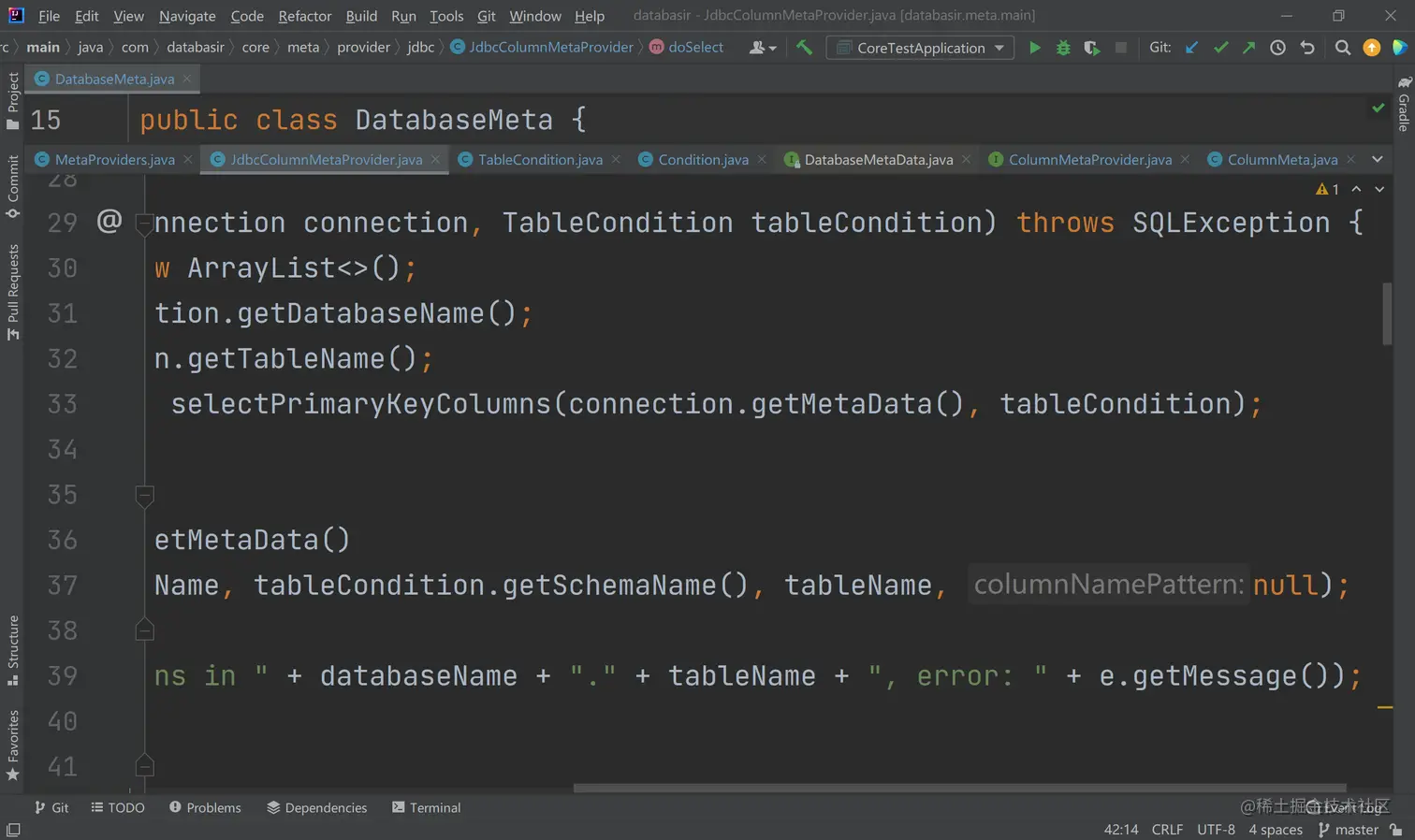Open the Pull Requests tool window
Image resolution: width=1415 pixels, height=840 pixels.
point(13,292)
